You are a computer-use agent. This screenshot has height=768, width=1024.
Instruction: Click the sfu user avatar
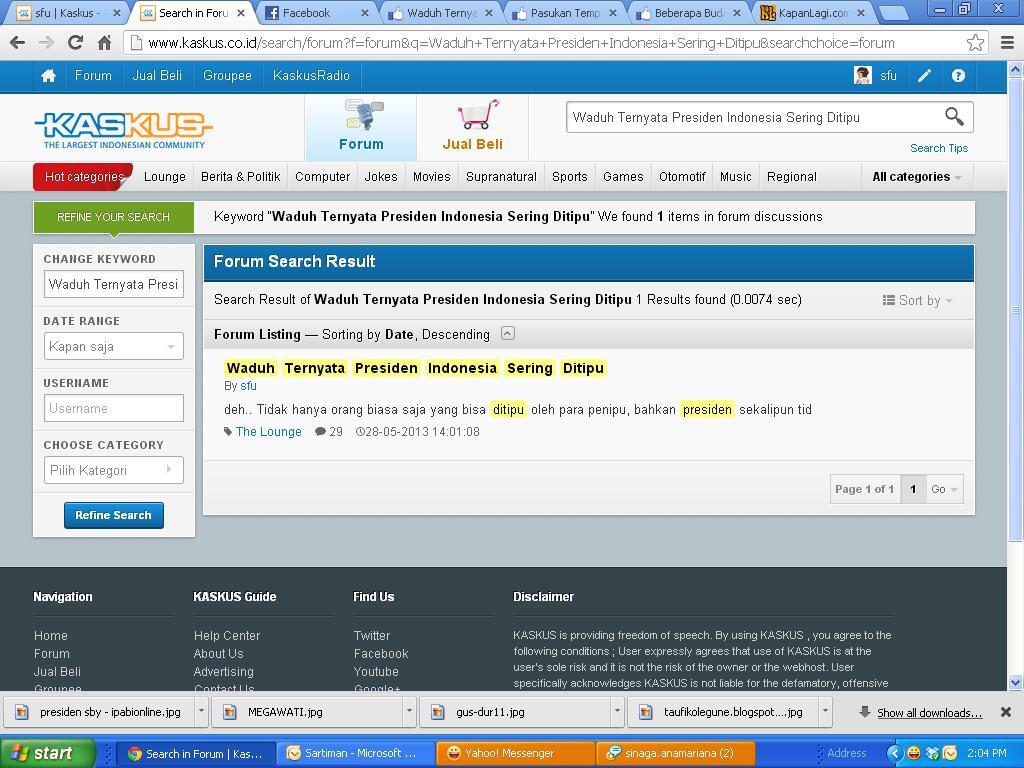coord(862,76)
